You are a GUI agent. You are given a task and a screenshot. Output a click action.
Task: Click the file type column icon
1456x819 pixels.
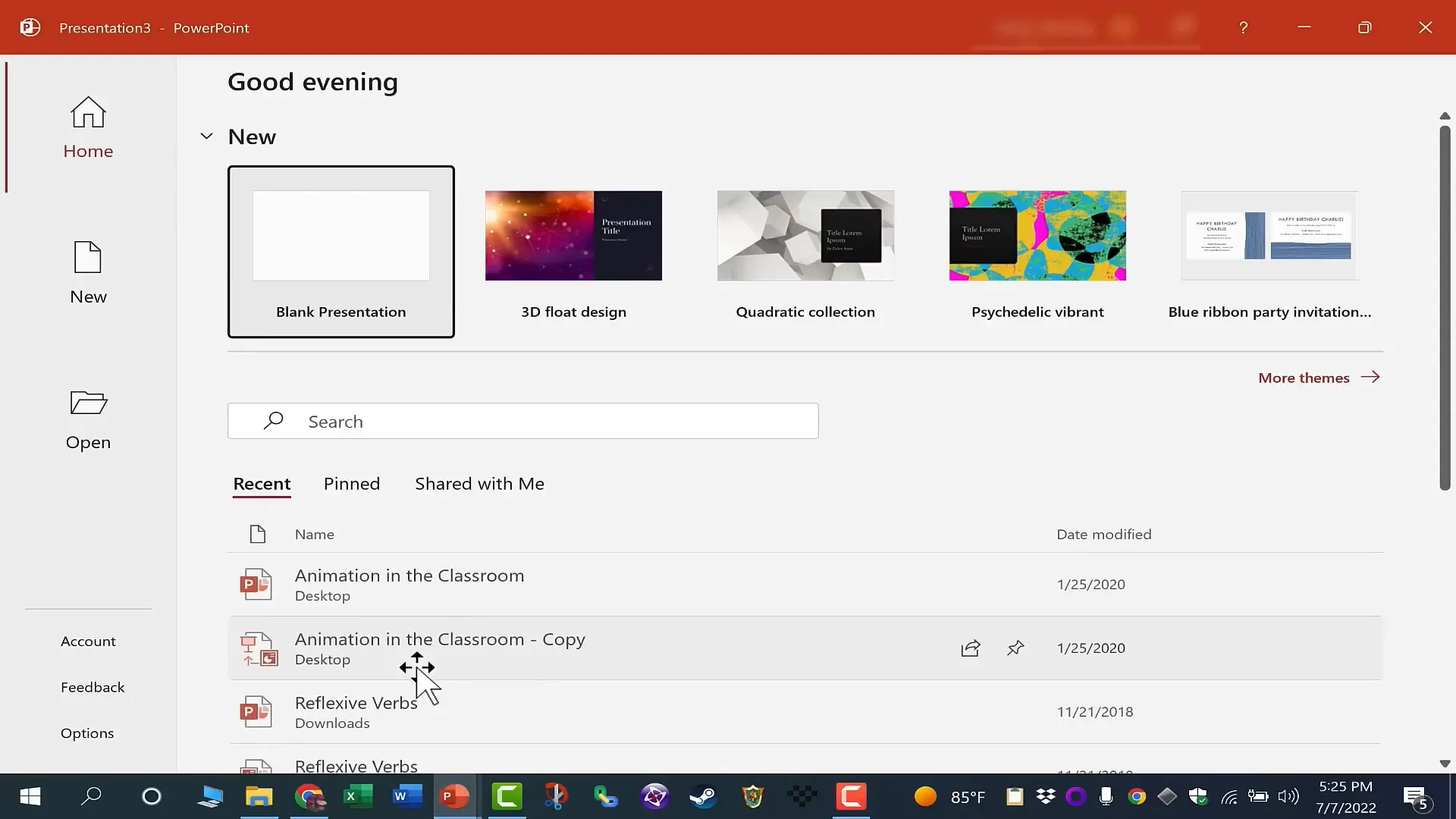click(258, 535)
